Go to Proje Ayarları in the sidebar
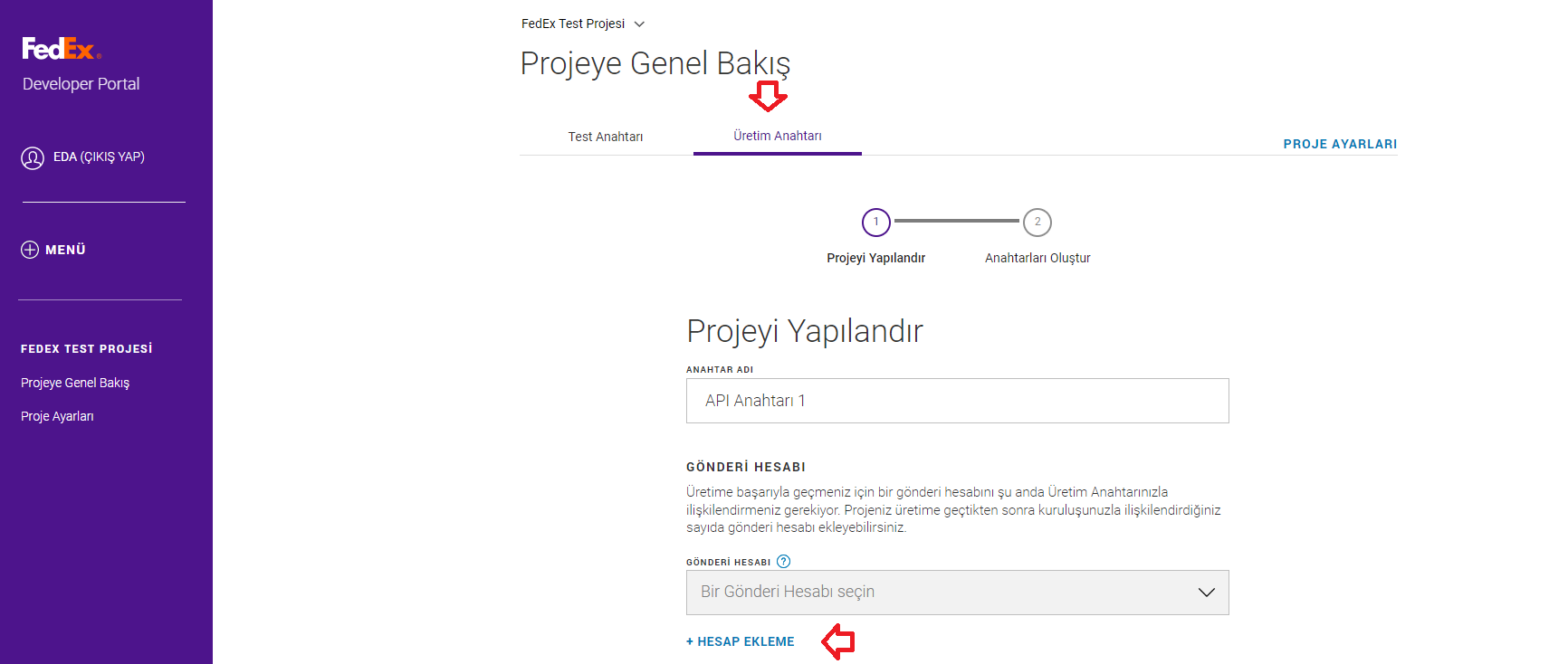The image size is (1568, 664). tap(57, 416)
